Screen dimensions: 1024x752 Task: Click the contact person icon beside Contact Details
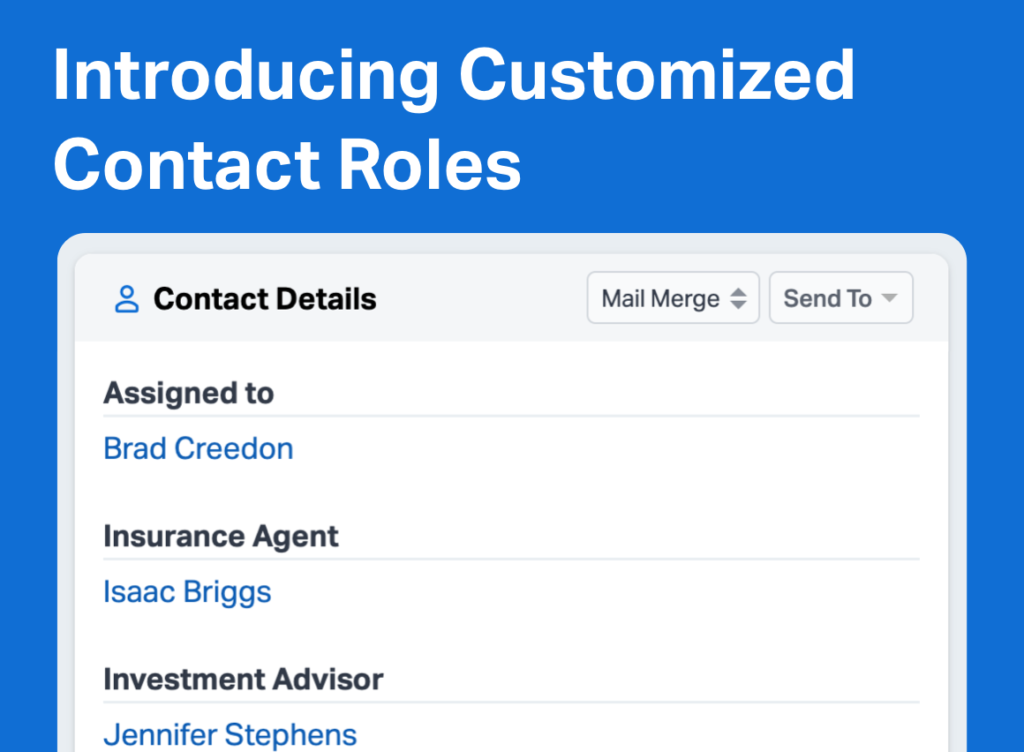[x=126, y=297]
